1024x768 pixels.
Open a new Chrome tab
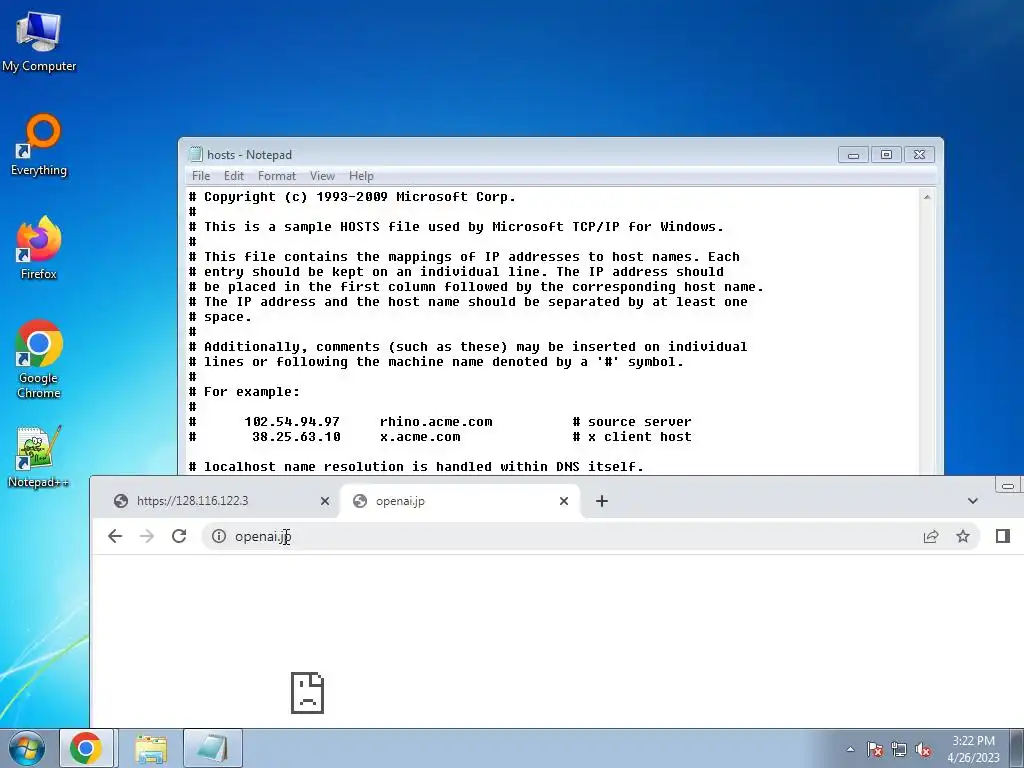pyautogui.click(x=602, y=501)
